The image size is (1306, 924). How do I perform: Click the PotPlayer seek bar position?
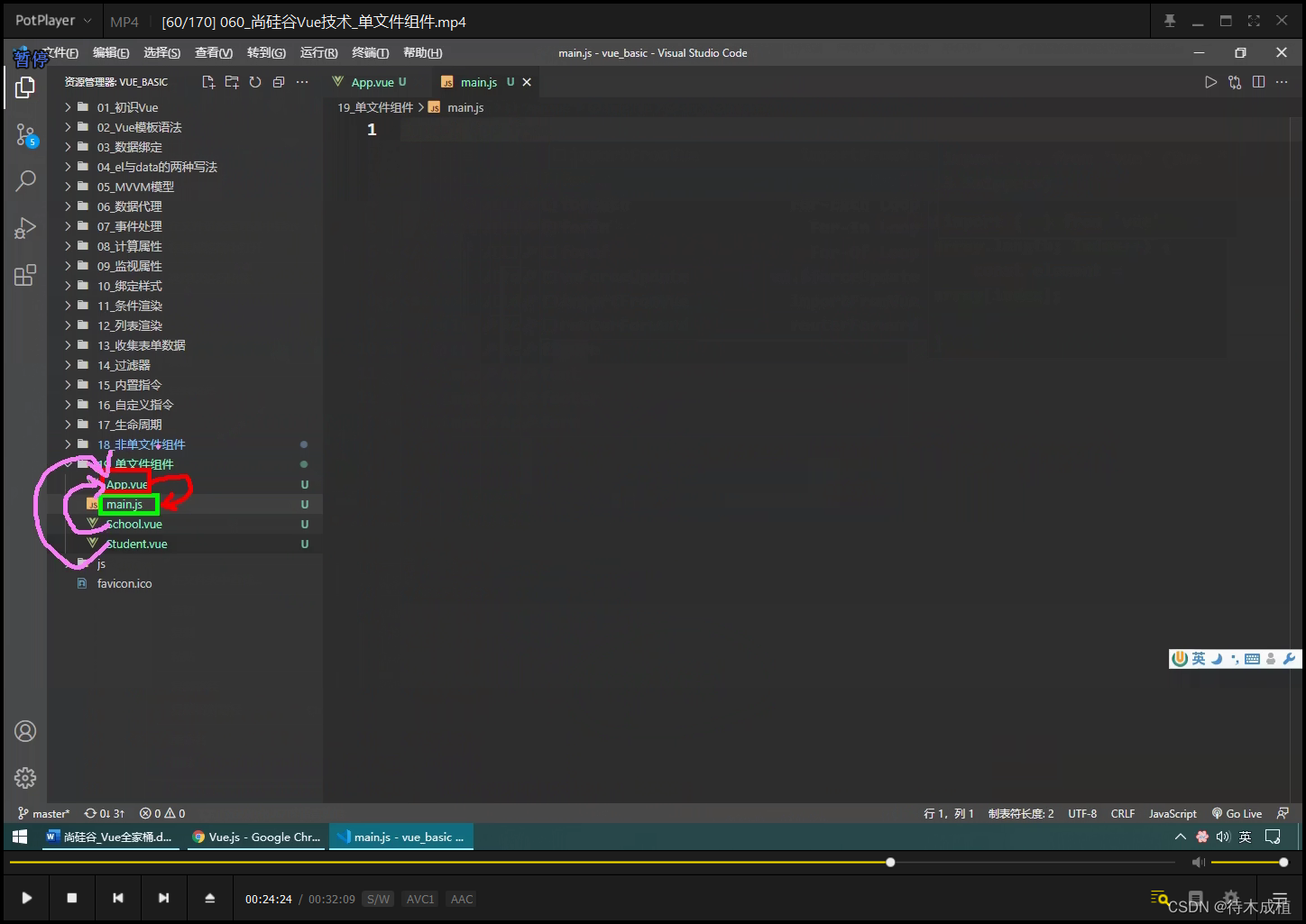pos(890,863)
